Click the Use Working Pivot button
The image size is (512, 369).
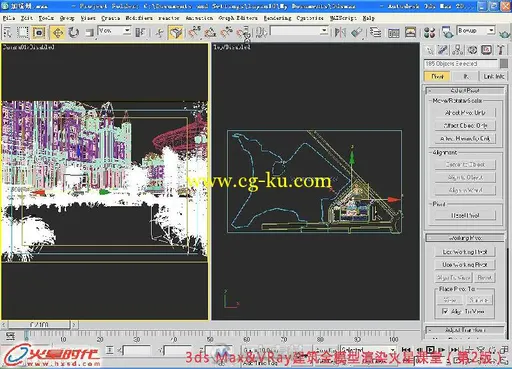tap(465, 265)
